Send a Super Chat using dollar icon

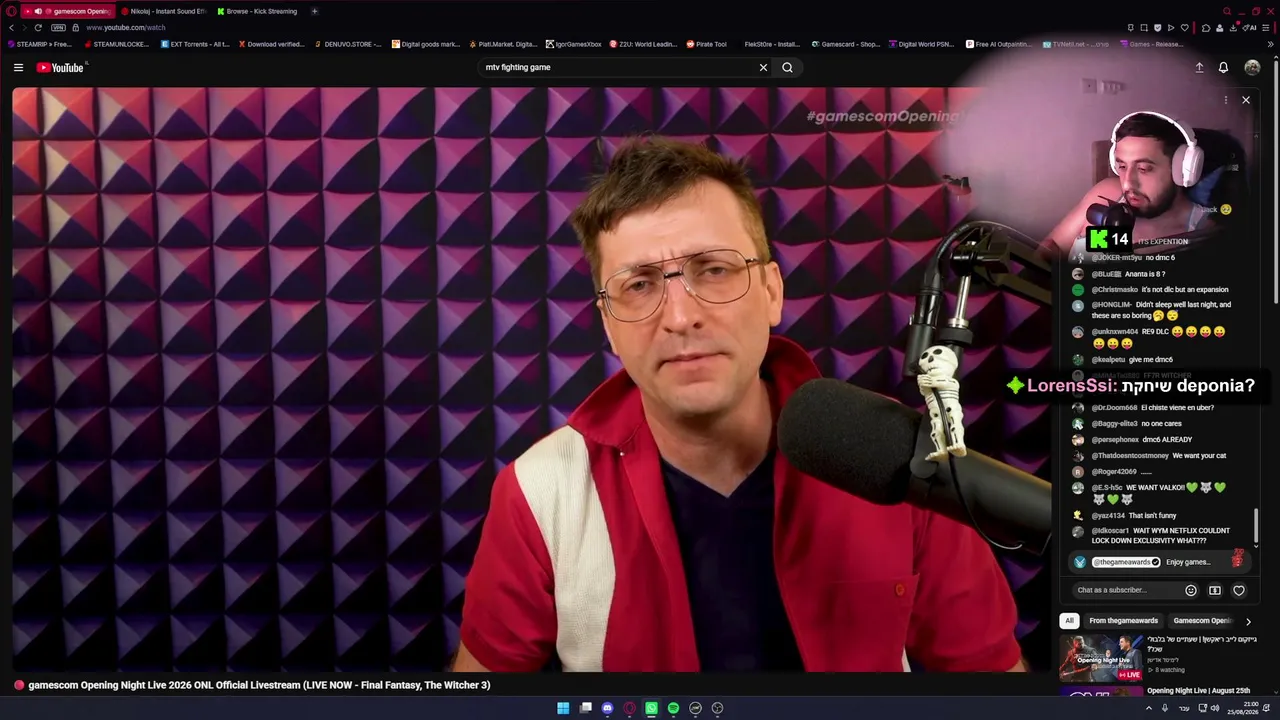point(1215,590)
